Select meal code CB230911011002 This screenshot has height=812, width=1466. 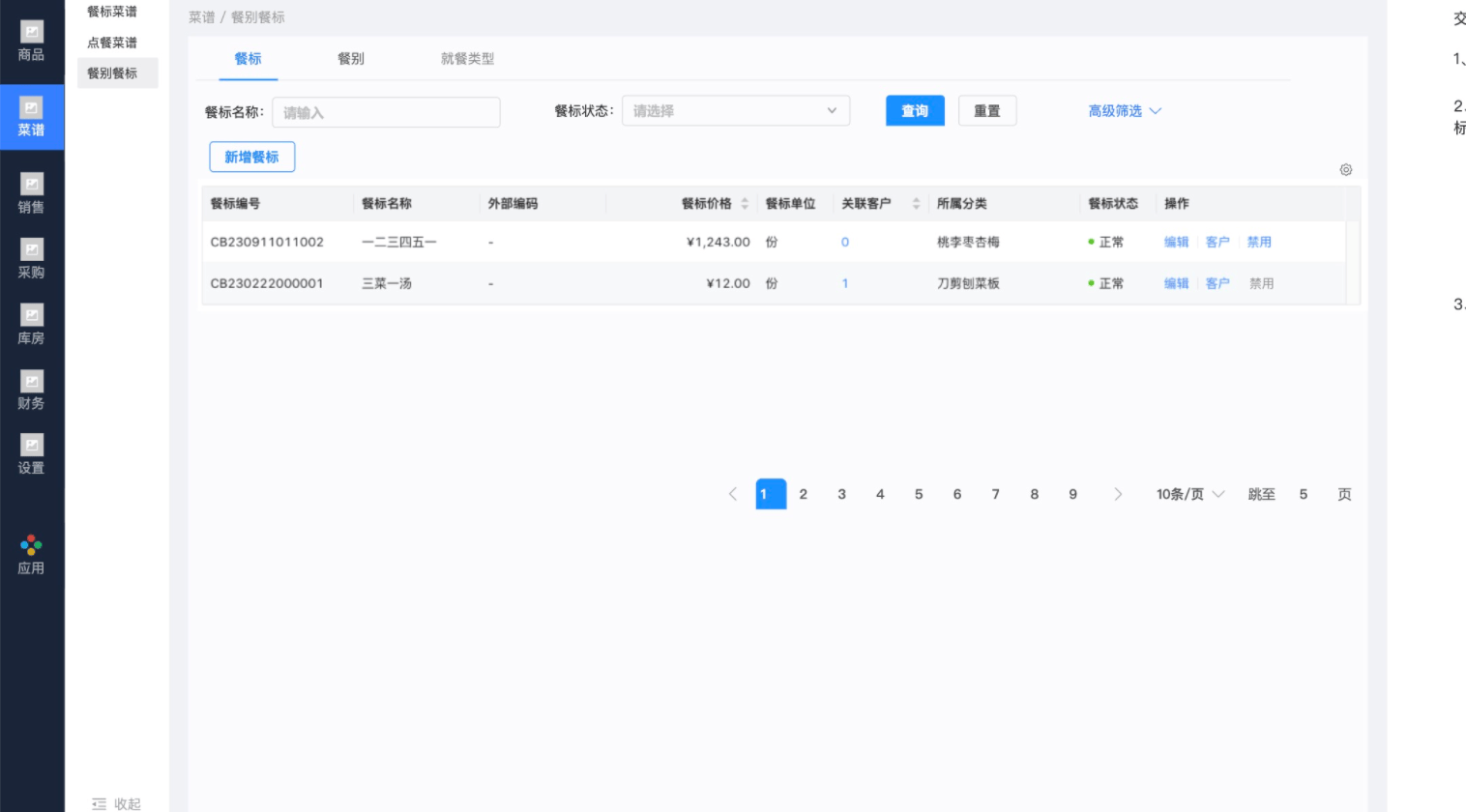pyautogui.click(x=267, y=243)
